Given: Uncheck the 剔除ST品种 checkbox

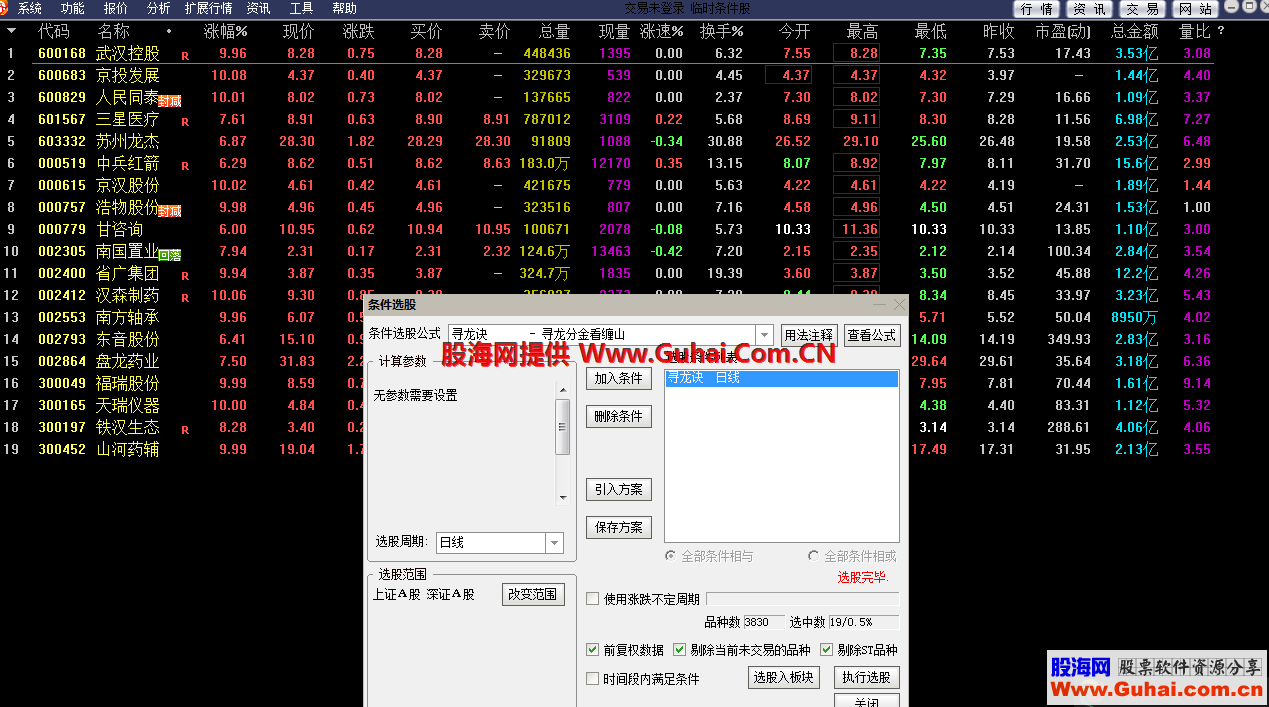Looking at the screenshot, I should point(827,650).
